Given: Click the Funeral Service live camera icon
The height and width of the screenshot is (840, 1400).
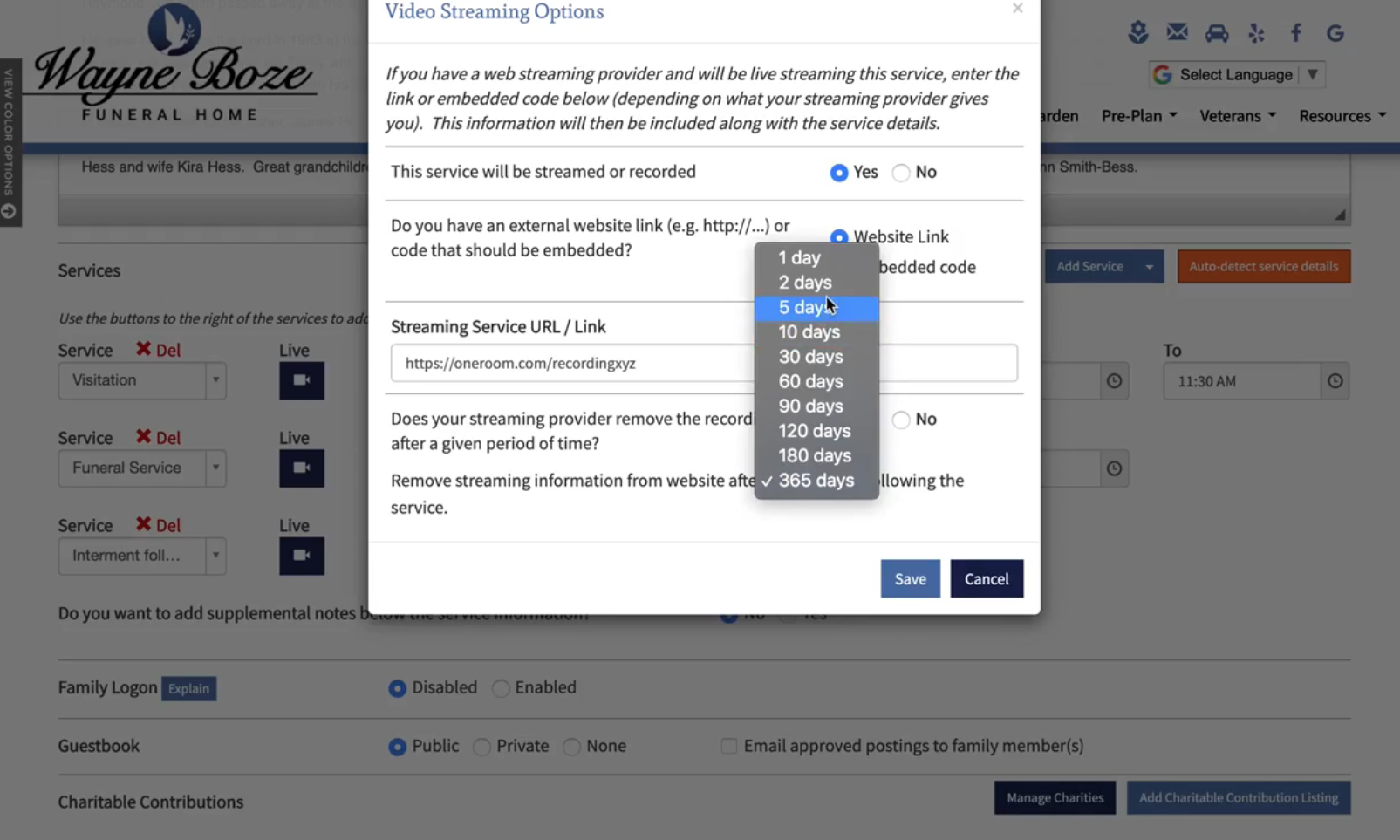Looking at the screenshot, I should point(301,468).
